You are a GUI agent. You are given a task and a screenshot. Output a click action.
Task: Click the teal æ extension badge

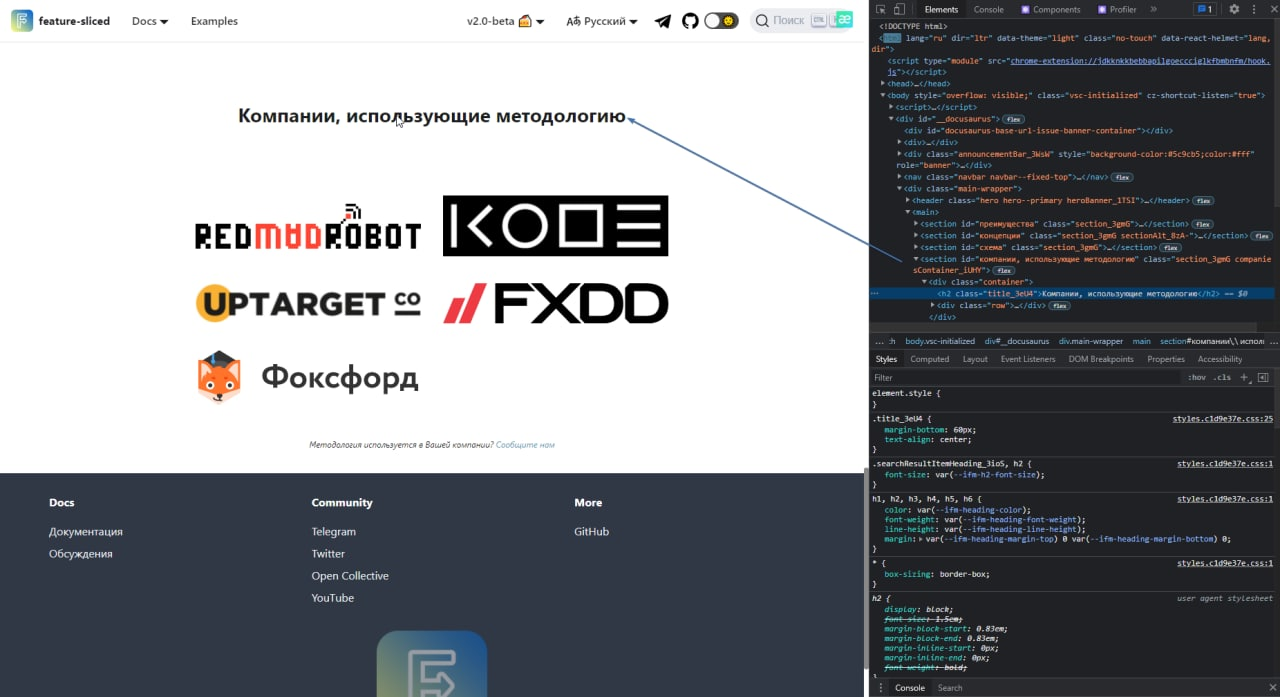pyautogui.click(x=845, y=20)
